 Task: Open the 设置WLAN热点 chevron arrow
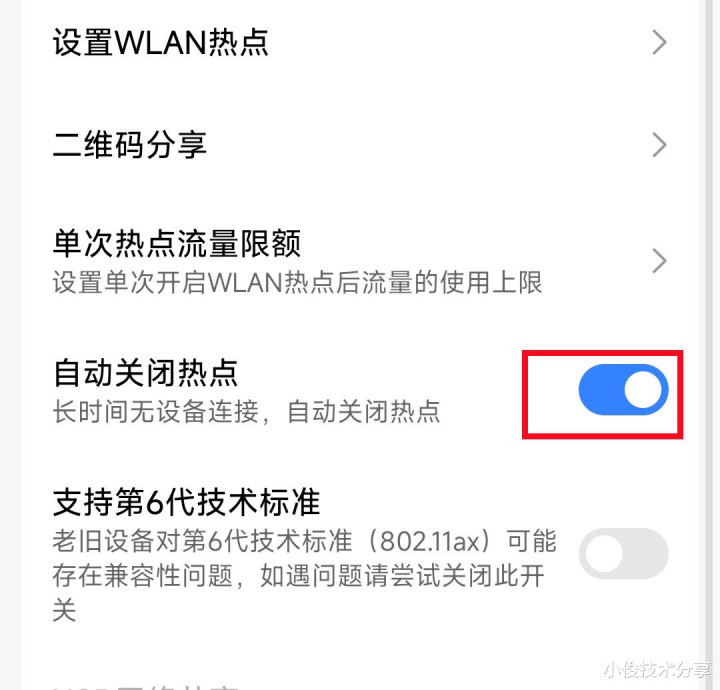pyautogui.click(x=659, y=43)
